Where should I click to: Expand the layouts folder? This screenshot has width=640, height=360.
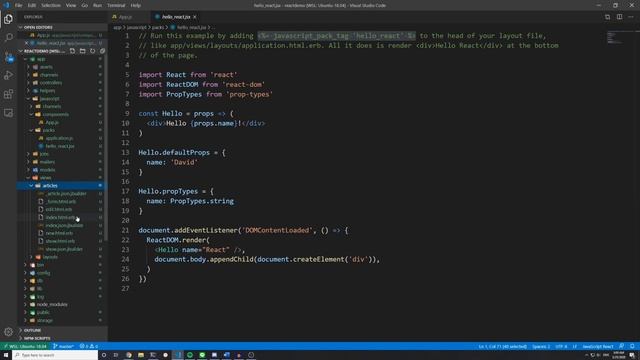[31, 257]
